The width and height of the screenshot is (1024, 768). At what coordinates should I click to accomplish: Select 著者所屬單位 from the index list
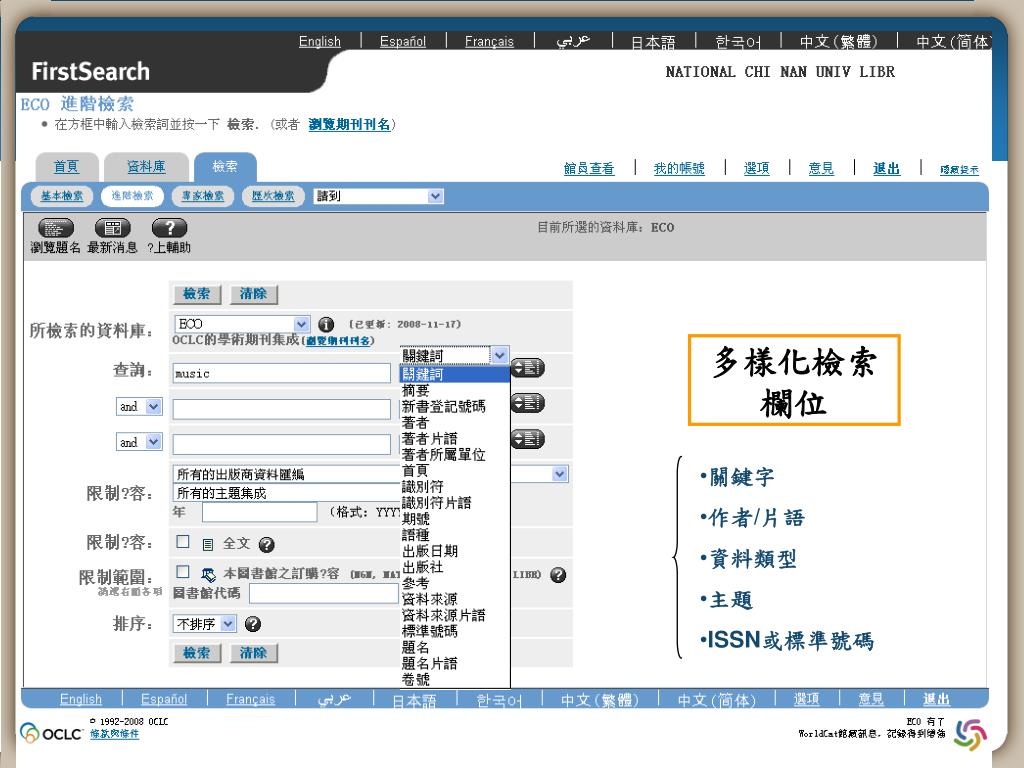(x=455, y=455)
